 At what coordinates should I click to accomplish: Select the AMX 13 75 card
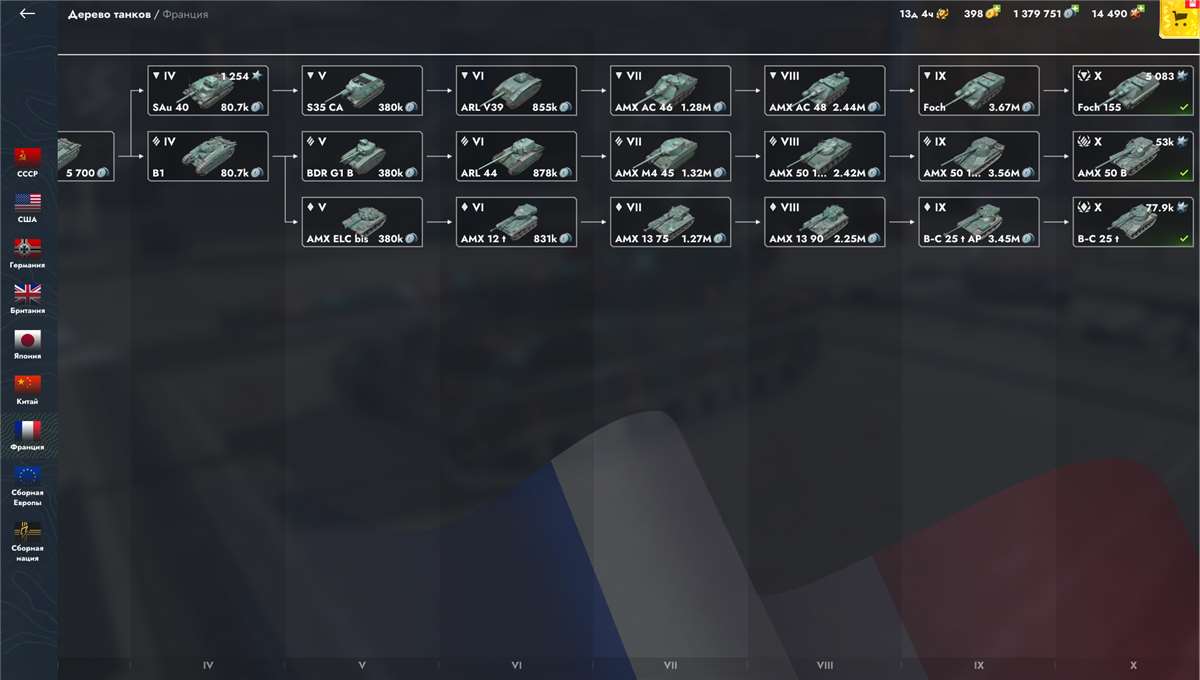pyautogui.click(x=670, y=222)
